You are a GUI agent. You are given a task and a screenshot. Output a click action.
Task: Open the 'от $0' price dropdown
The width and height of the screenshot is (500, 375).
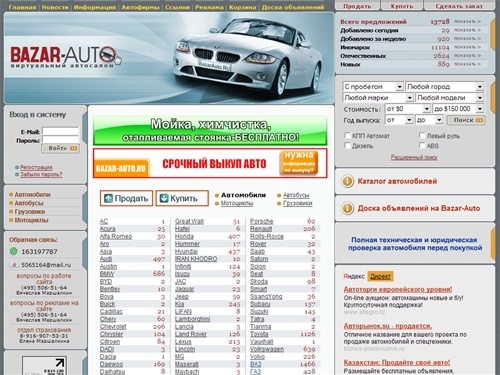408,109
